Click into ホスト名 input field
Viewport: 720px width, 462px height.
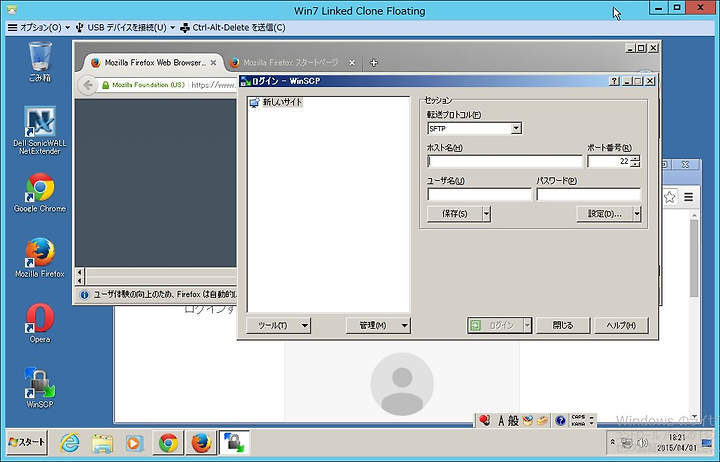(505, 161)
